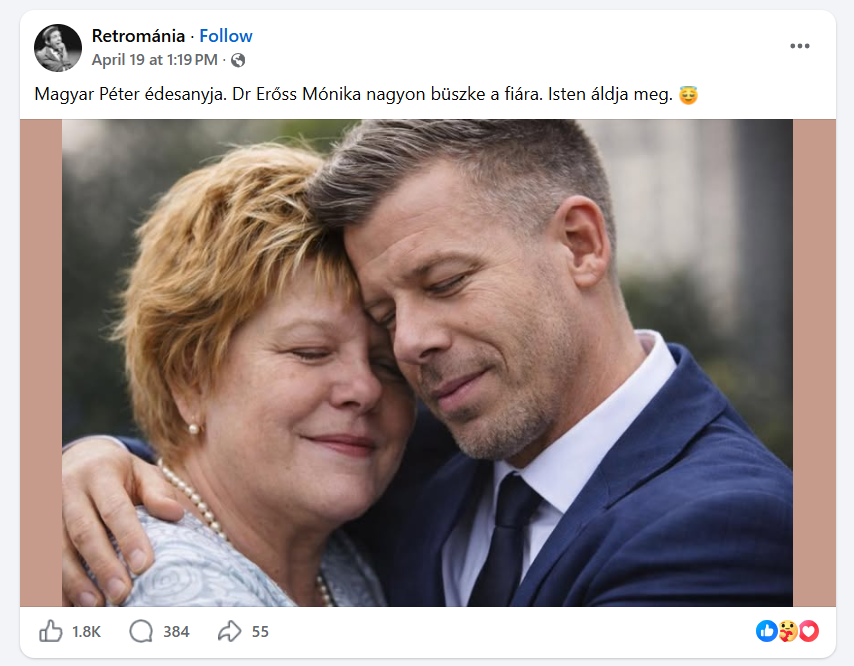Open the 384 comments count

[x=176, y=632]
